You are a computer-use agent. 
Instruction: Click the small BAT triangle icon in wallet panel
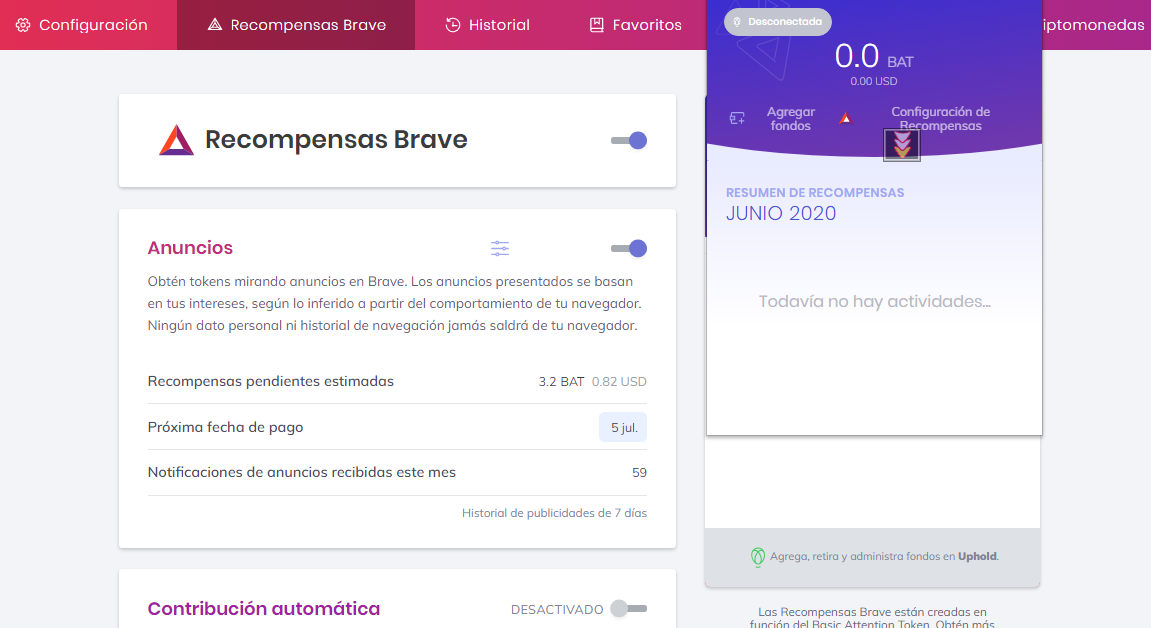click(x=846, y=118)
